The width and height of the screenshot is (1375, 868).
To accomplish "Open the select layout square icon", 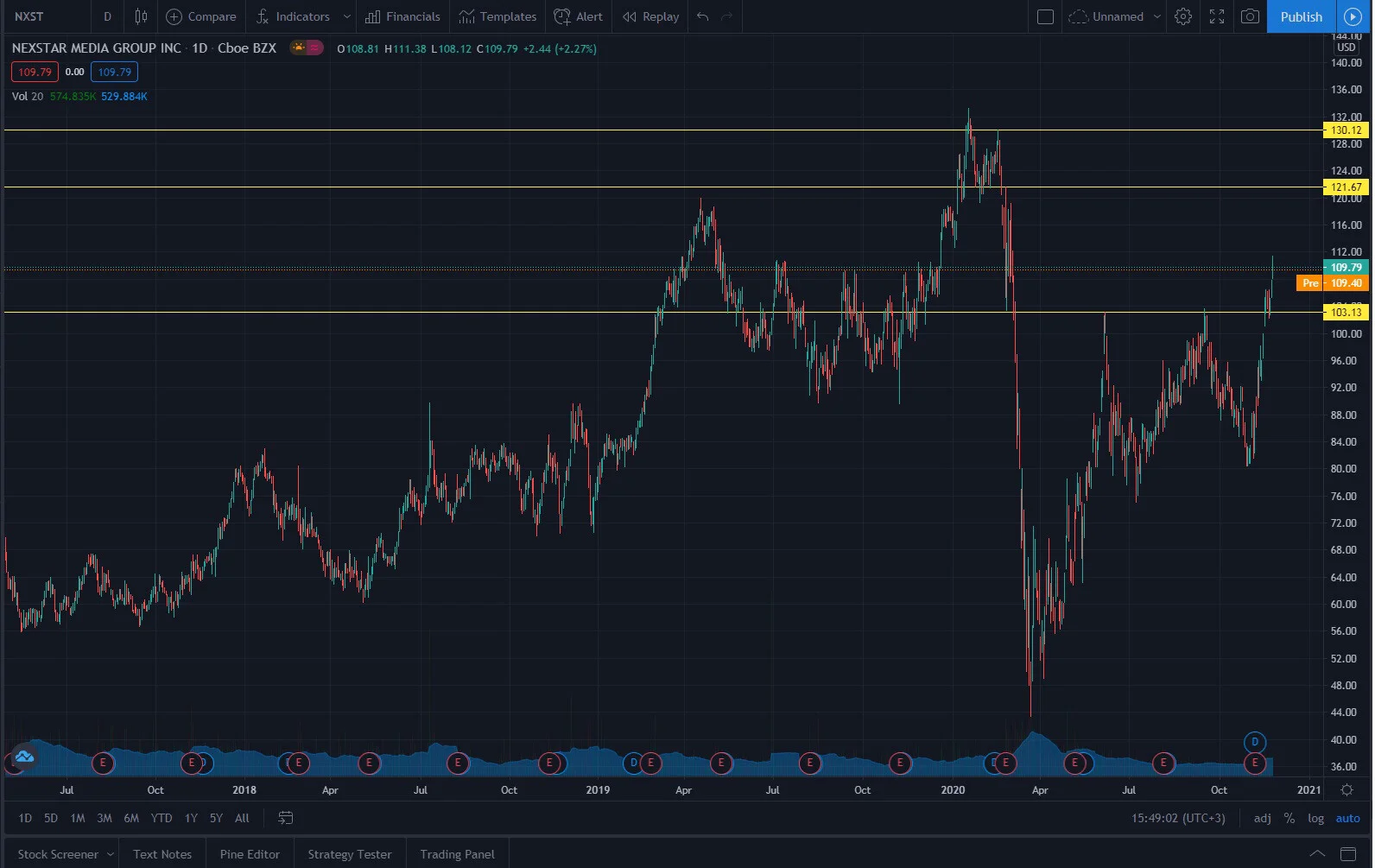I will tap(1045, 16).
